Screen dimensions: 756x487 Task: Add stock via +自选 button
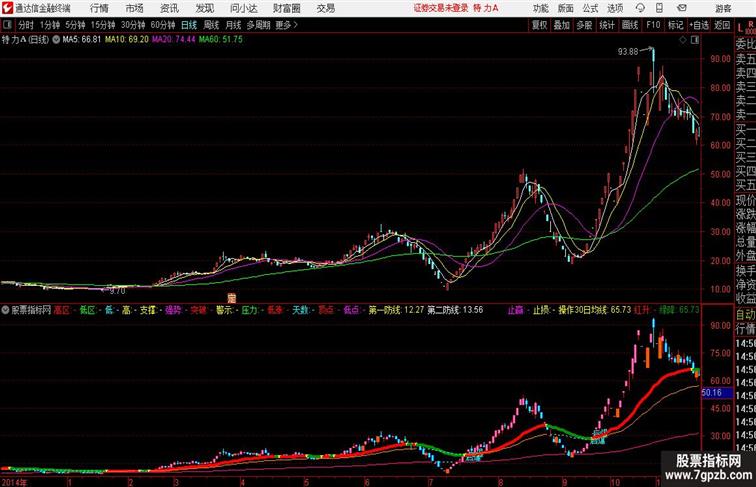pos(699,25)
